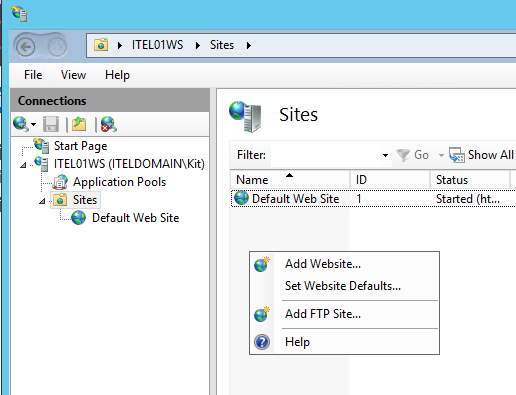Screen dimensions: 516x395
Task: Expand the arrow after Sites in breadcrumb
Action: click(x=249, y=45)
